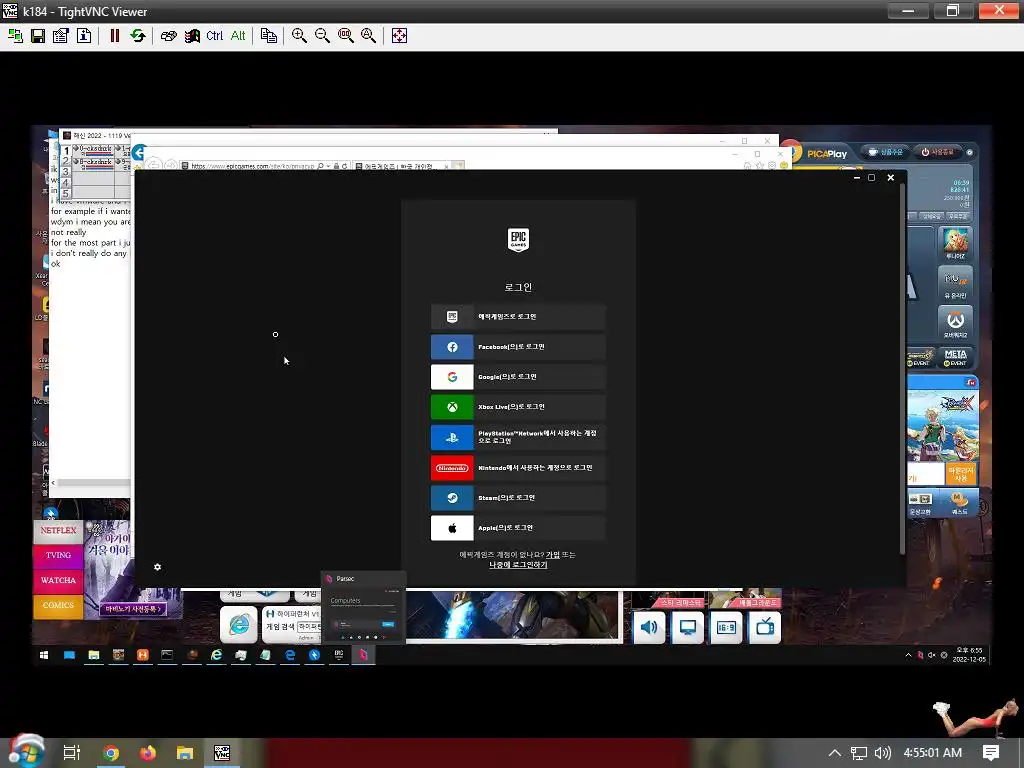1024x768 pixels.
Task: Click remote clock showing 2022-12-05
Action: coord(969,655)
